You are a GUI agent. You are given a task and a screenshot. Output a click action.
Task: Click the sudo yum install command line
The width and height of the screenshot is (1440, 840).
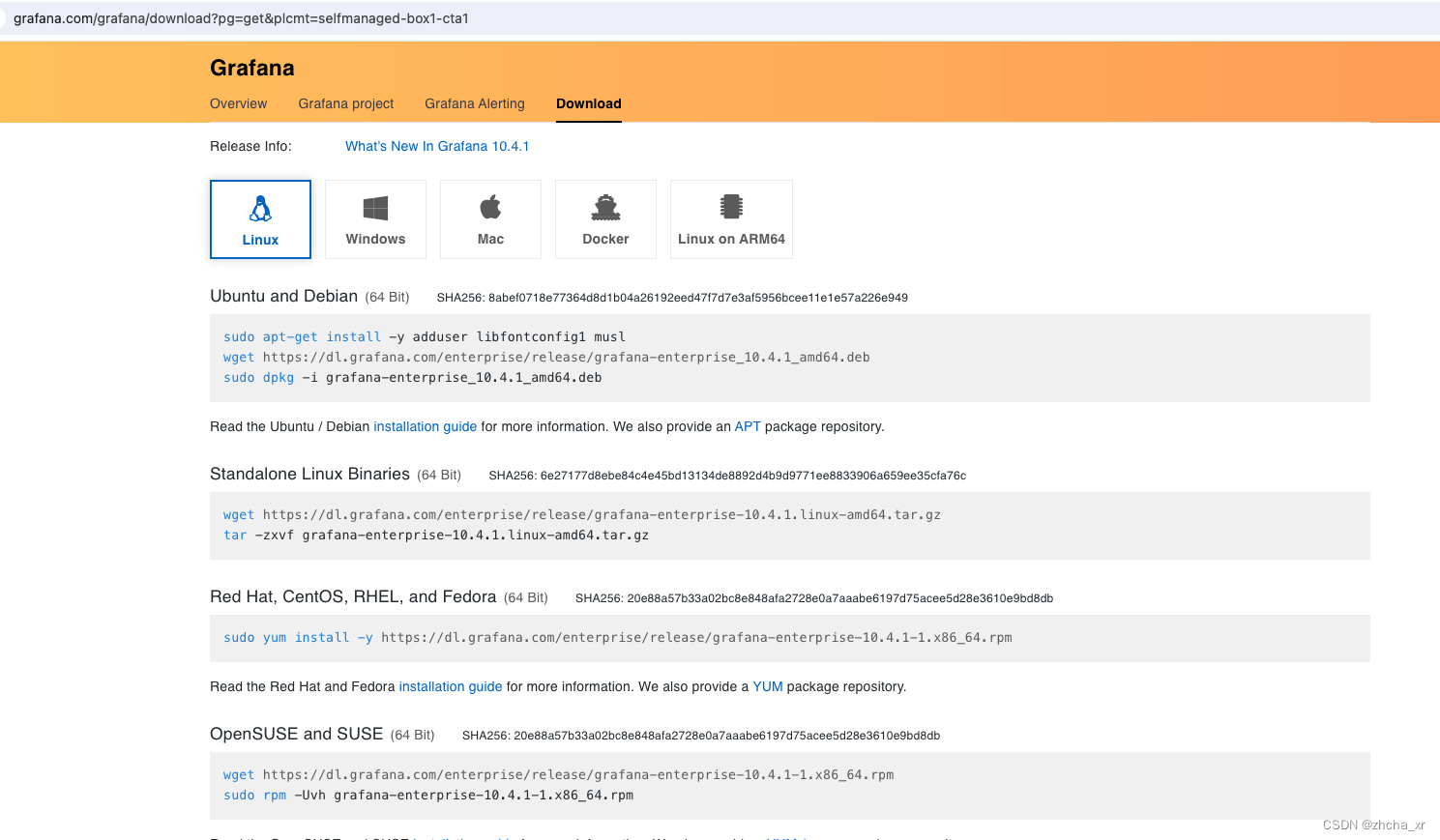618,637
